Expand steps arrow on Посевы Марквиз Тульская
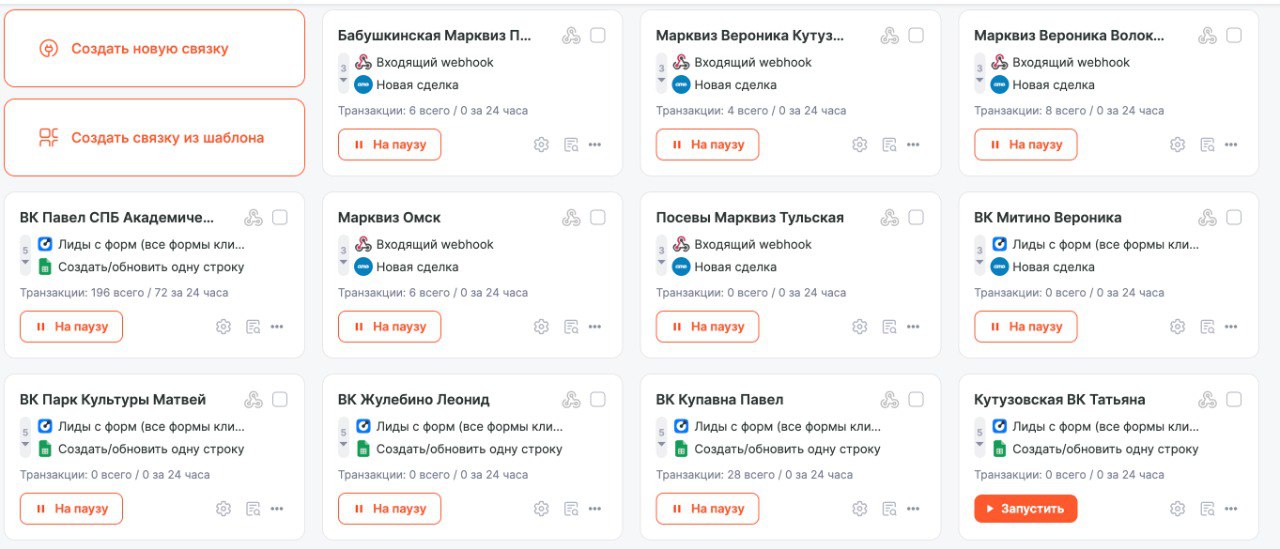 [662, 263]
